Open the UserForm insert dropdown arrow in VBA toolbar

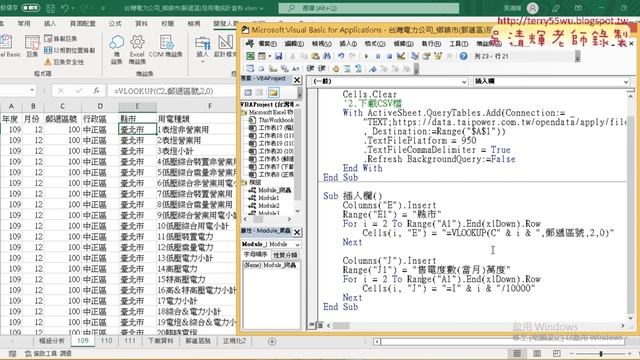(x=269, y=56)
